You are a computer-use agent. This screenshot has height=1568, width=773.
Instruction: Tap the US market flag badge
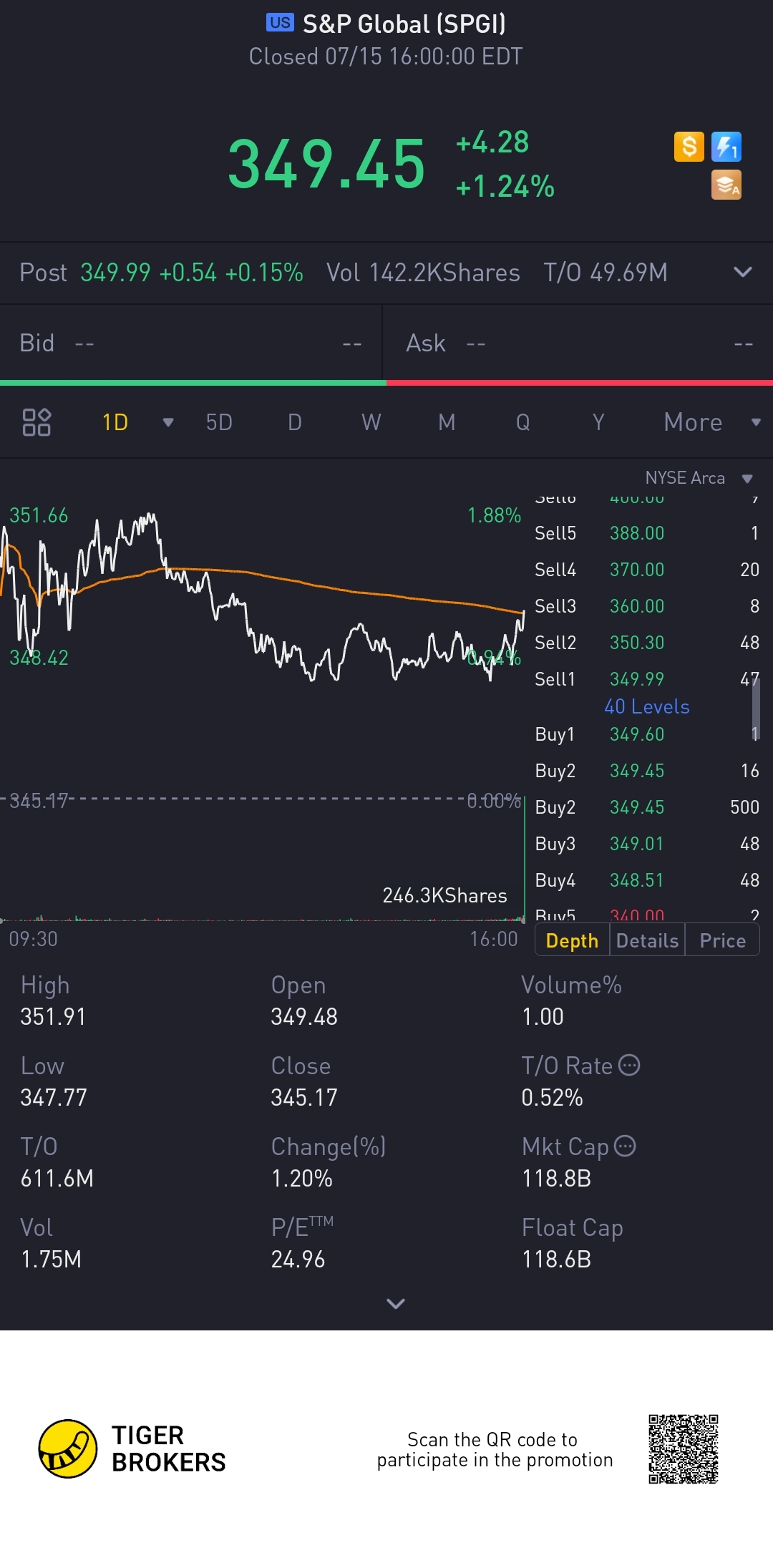click(280, 23)
